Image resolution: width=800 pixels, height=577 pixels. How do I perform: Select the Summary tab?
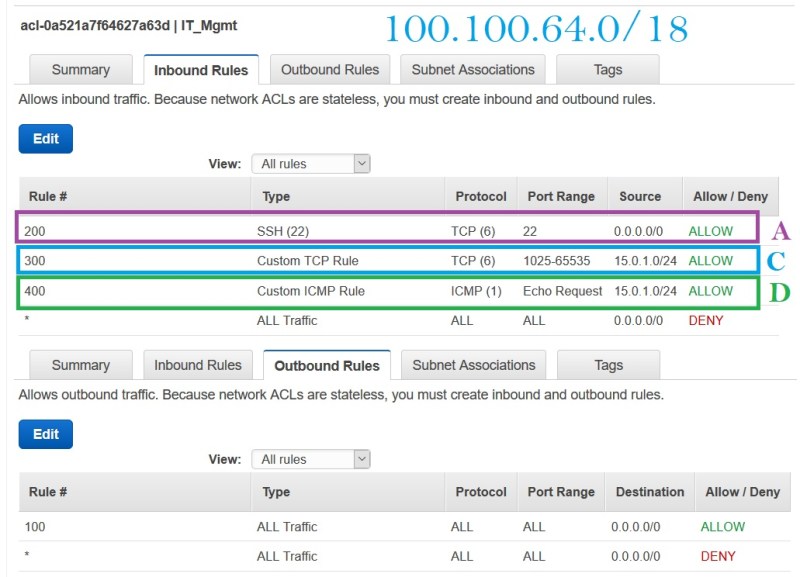point(80,69)
